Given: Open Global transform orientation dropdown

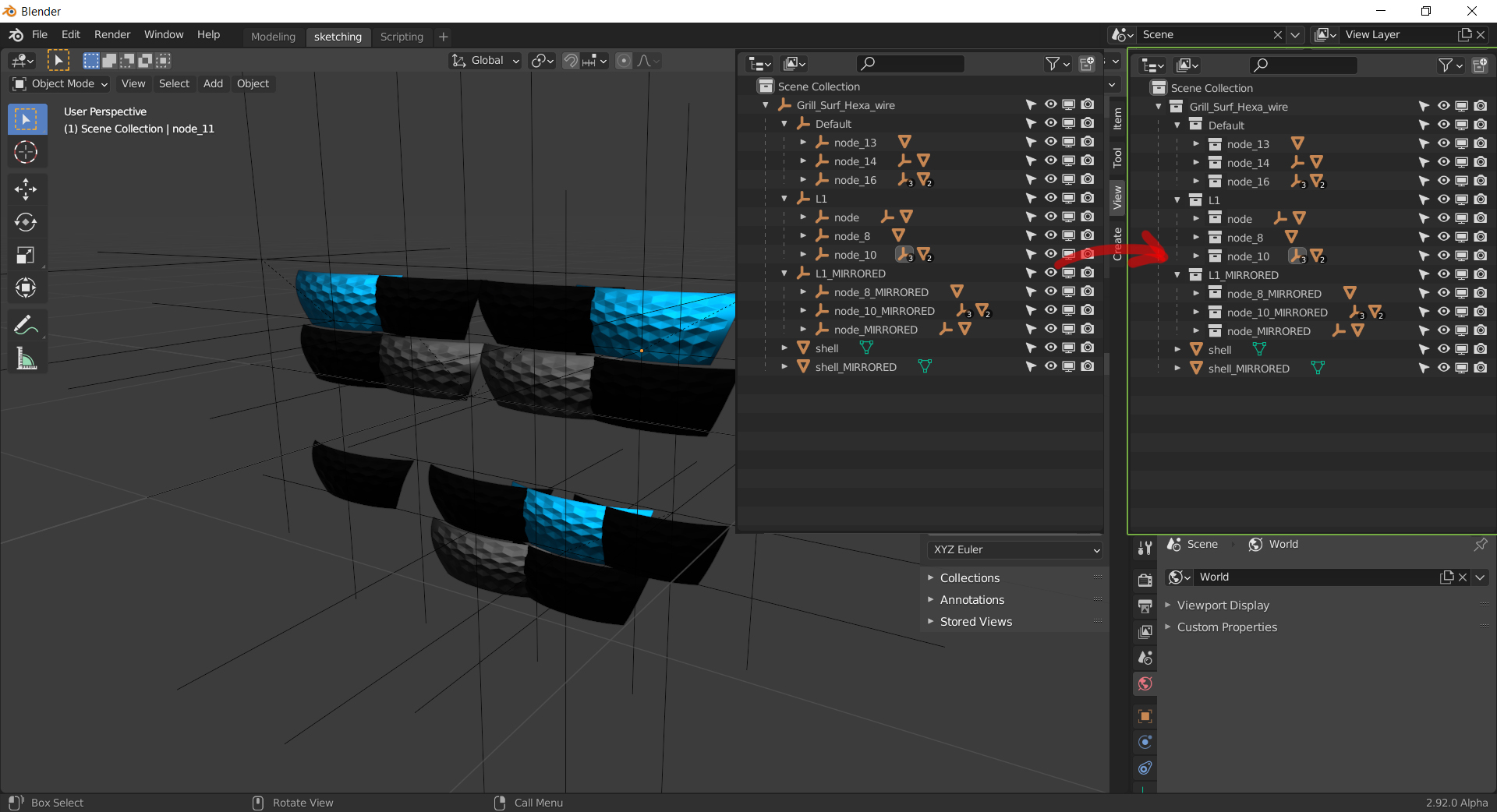Looking at the screenshot, I should 485,61.
